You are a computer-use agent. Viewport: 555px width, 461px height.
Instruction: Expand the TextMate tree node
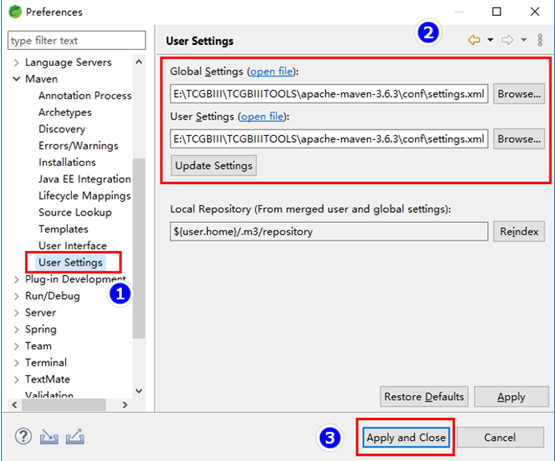click(16, 380)
